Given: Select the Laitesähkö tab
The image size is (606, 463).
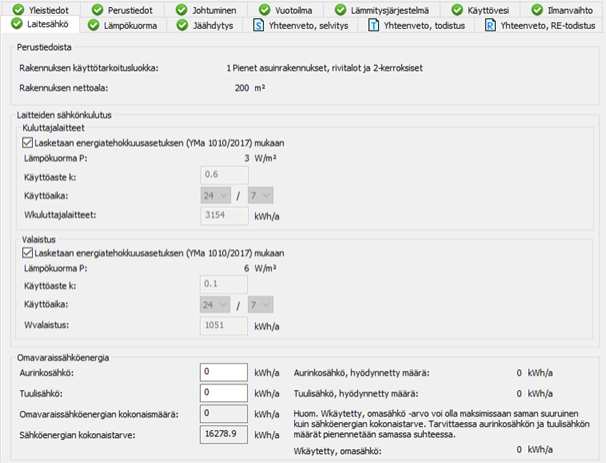Looking at the screenshot, I should coord(40,24).
